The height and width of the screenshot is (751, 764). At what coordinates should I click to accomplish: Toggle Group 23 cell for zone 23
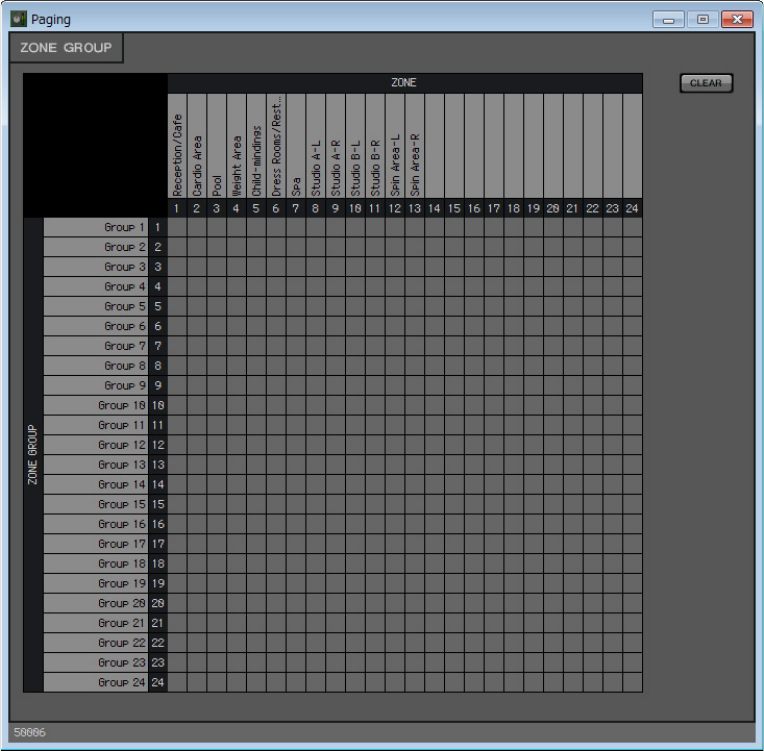pos(612,663)
